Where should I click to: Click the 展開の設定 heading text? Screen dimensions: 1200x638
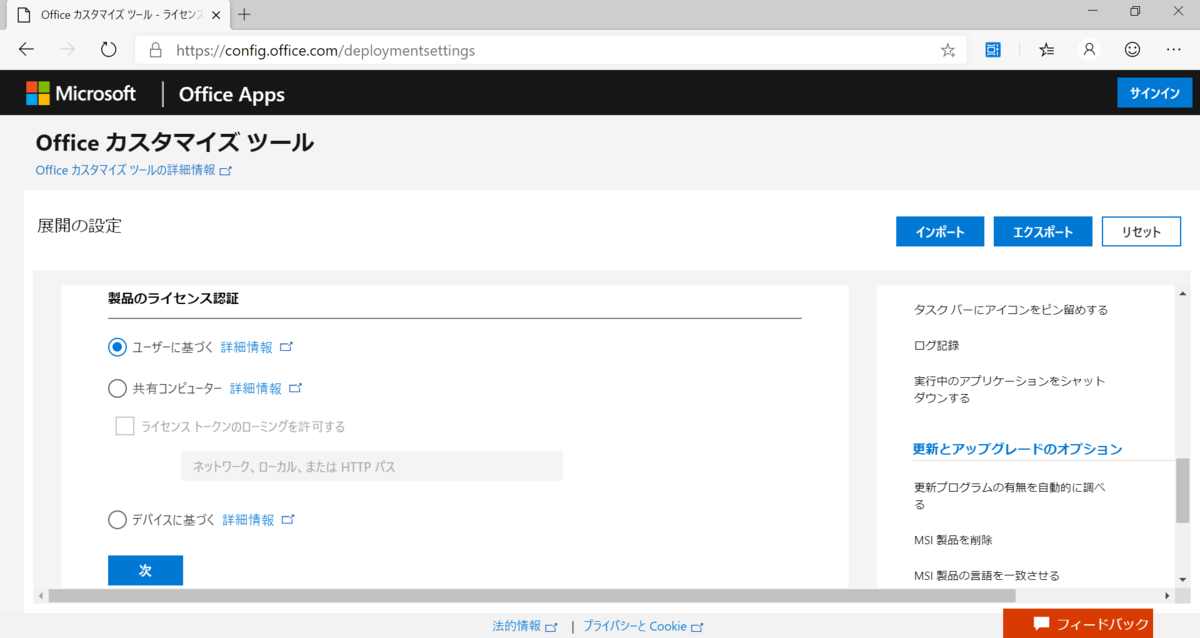coord(79,226)
